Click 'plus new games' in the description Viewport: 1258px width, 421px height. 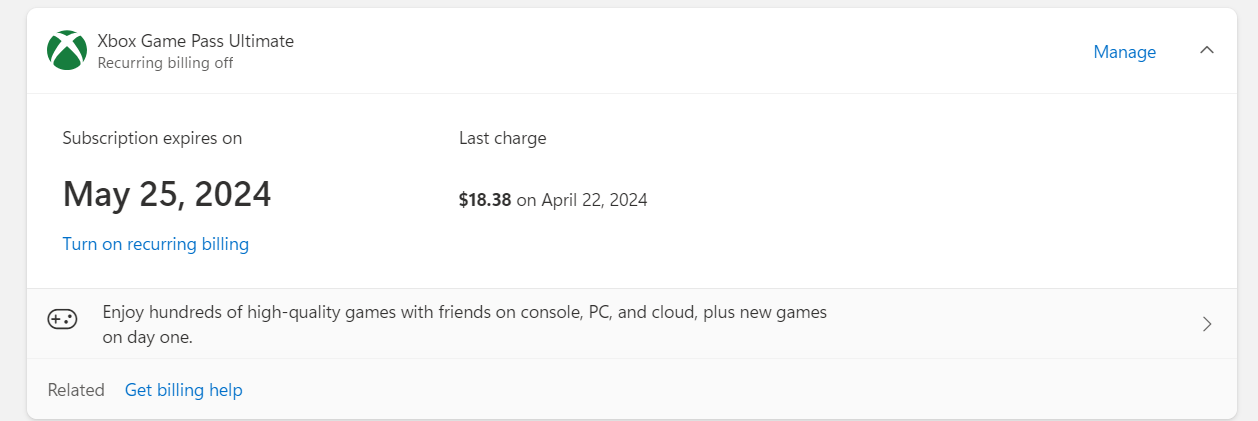pyautogui.click(x=765, y=312)
